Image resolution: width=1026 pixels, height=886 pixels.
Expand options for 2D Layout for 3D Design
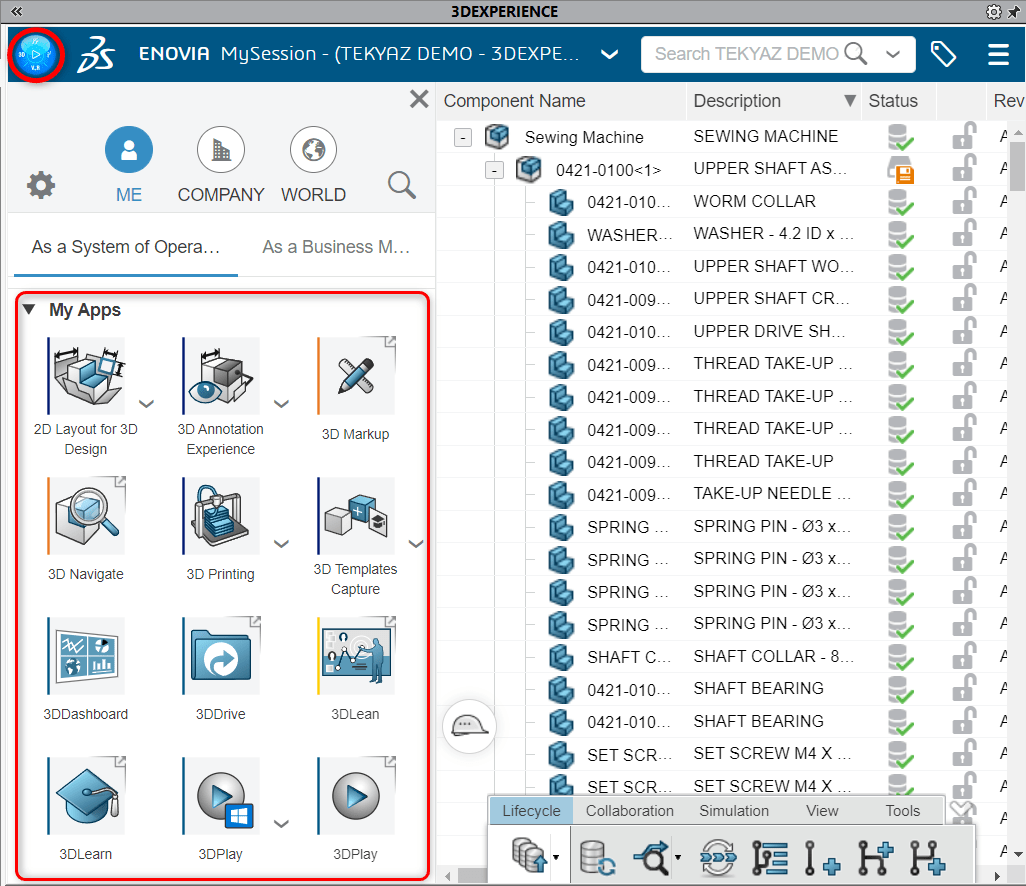click(147, 404)
